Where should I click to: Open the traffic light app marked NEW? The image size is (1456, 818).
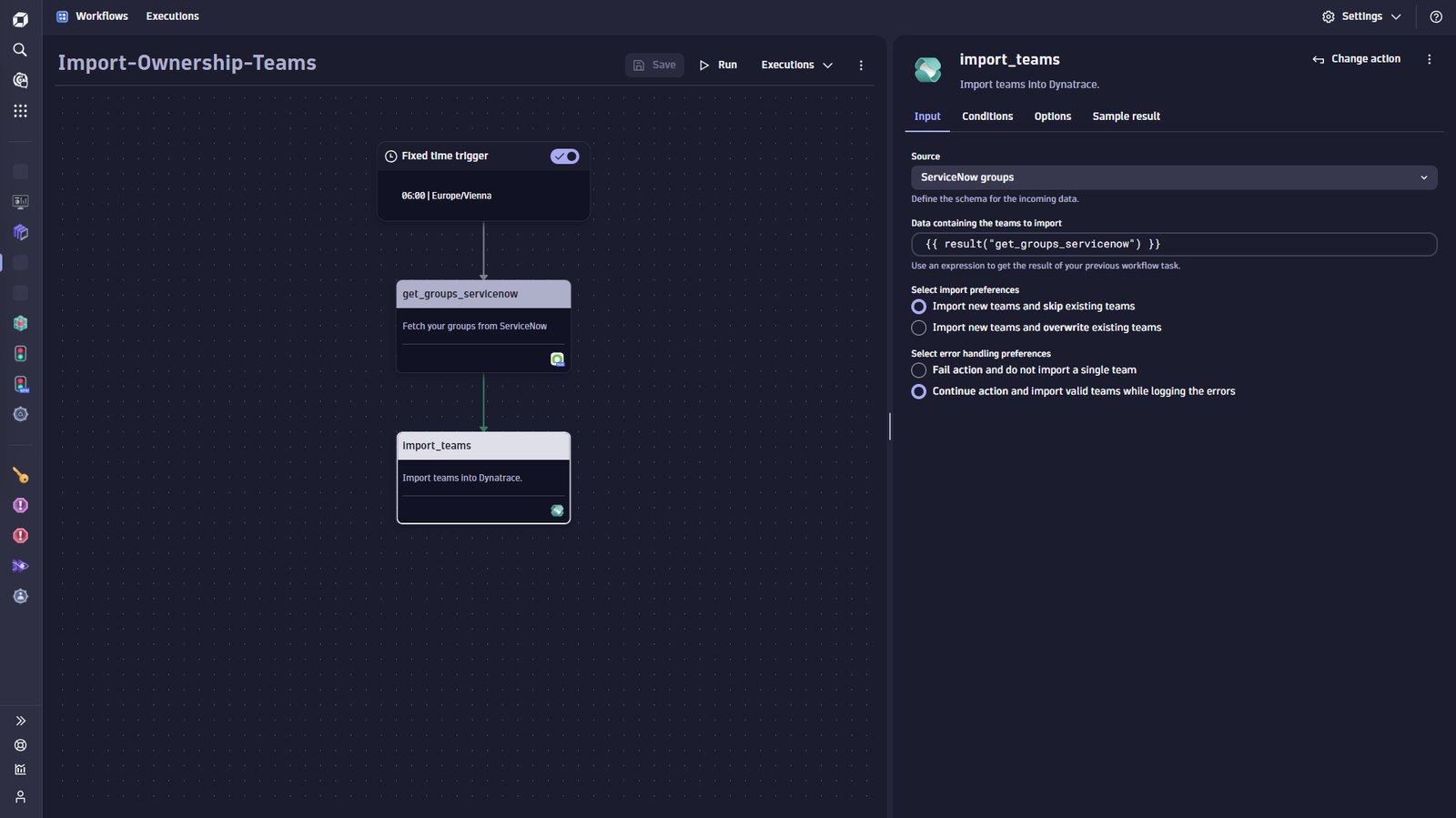[x=20, y=384]
